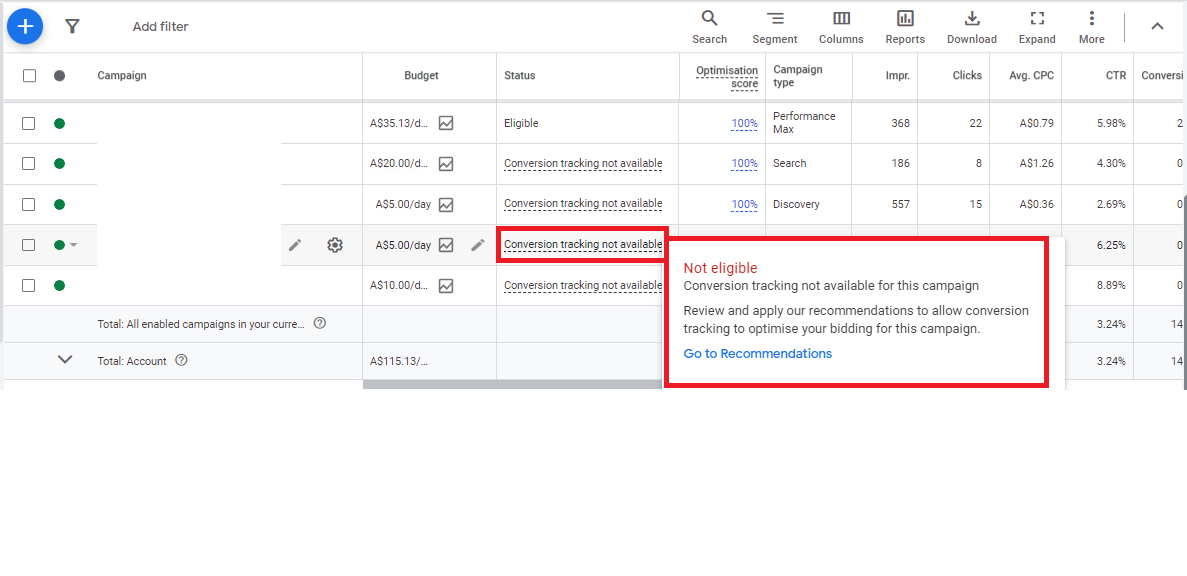Screen dimensions: 1187x576
Task: Open the Segment tool
Action: pyautogui.click(x=775, y=25)
